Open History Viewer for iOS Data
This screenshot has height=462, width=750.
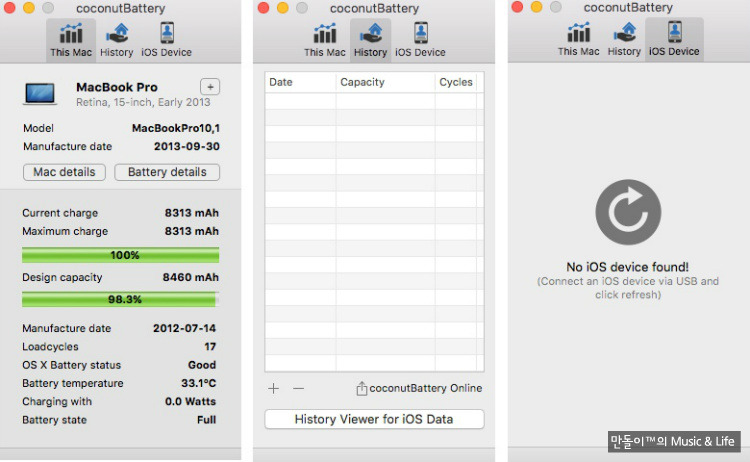coord(374,419)
